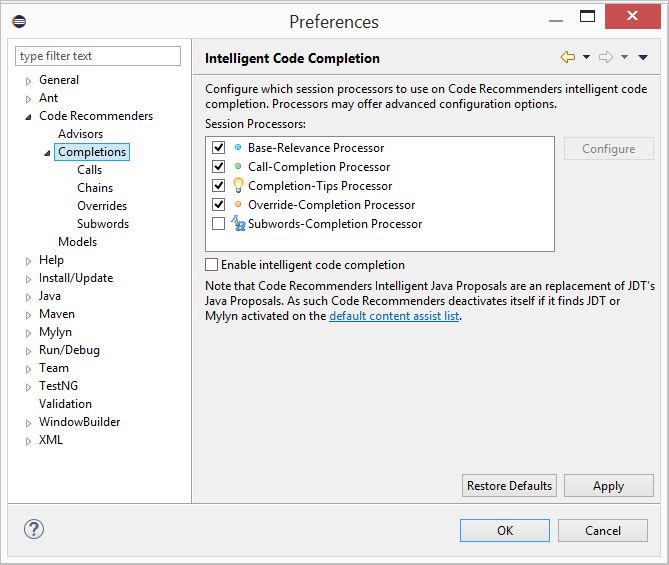Click the Subwords-Completion Processor icon

tap(238, 223)
